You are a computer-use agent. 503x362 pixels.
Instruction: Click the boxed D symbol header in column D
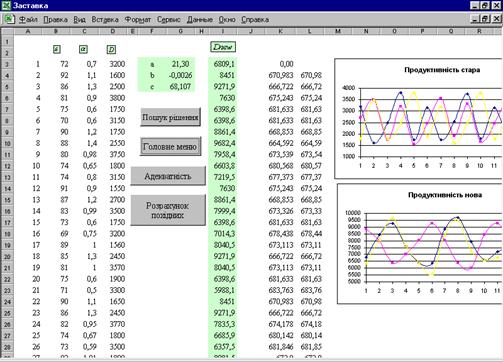[111, 50]
